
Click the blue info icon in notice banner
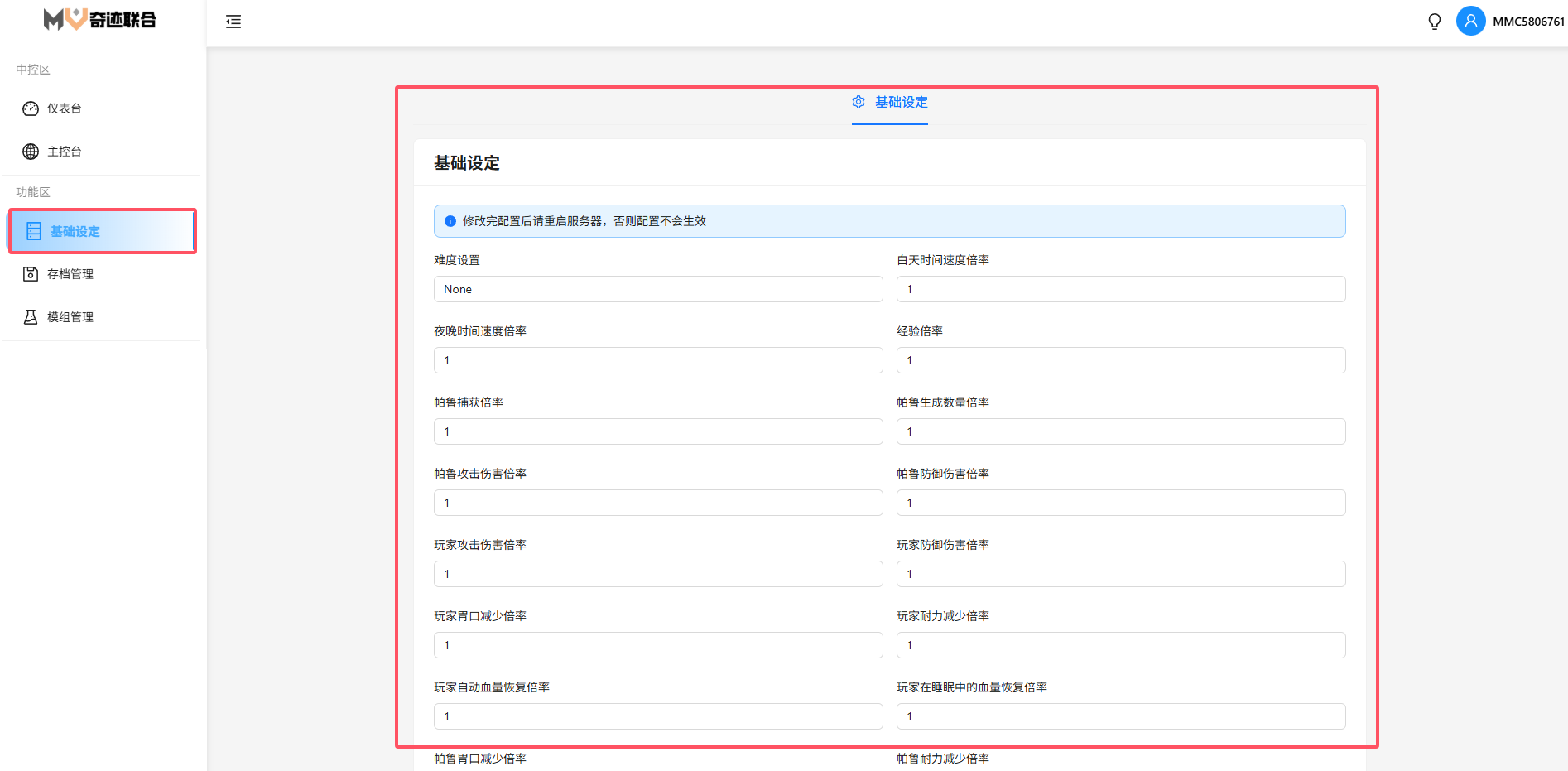(x=450, y=221)
